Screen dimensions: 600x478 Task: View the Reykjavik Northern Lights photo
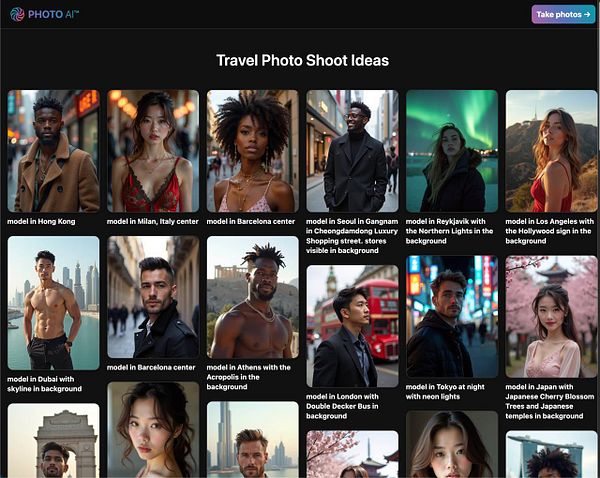452,151
